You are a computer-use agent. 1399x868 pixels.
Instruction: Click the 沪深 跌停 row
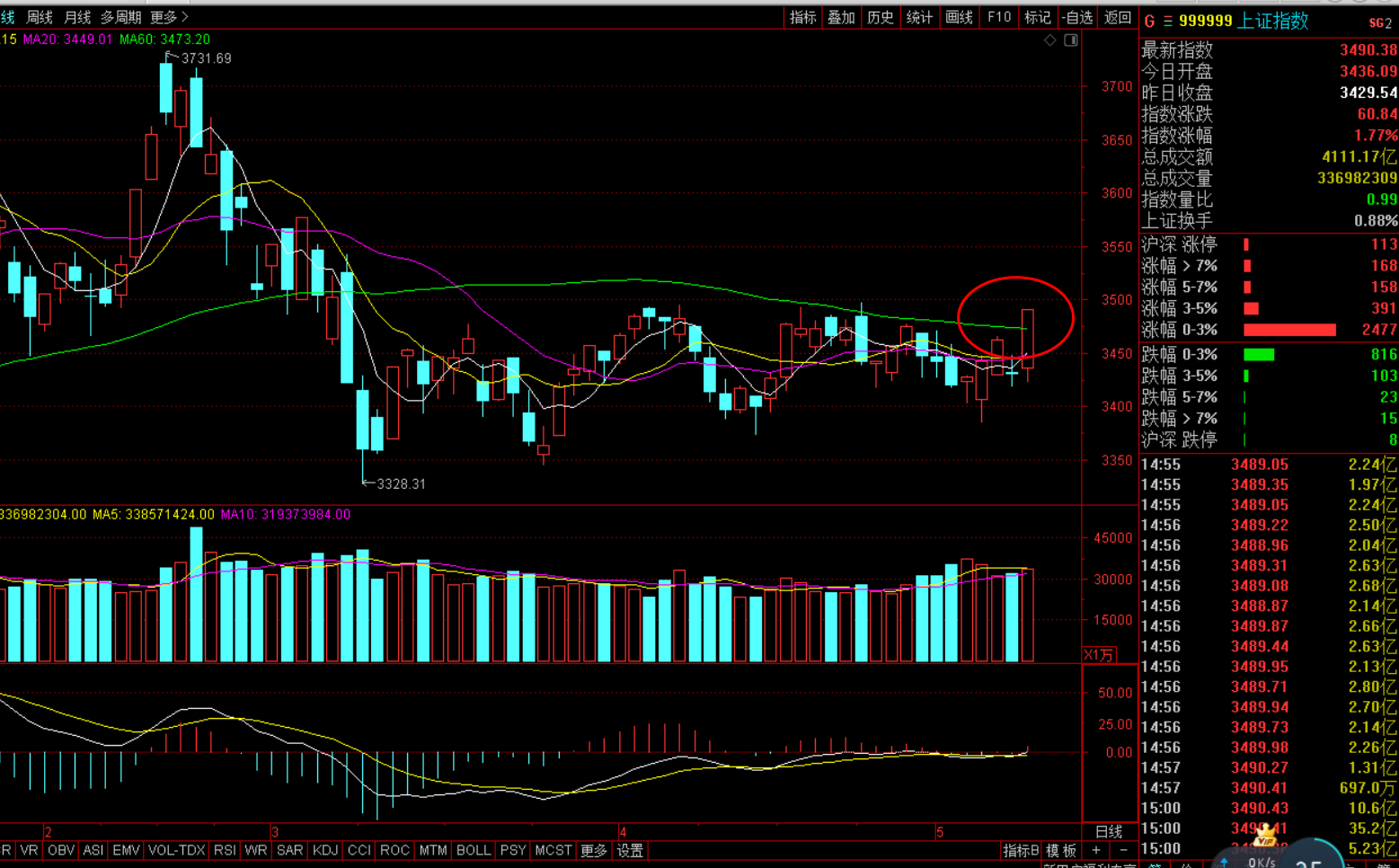pyautogui.click(x=1269, y=440)
